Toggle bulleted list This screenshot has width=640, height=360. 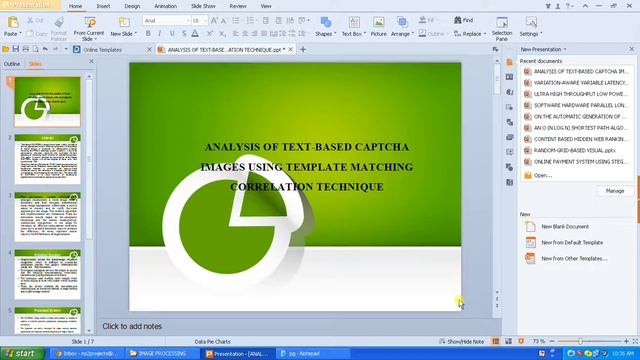click(x=236, y=20)
